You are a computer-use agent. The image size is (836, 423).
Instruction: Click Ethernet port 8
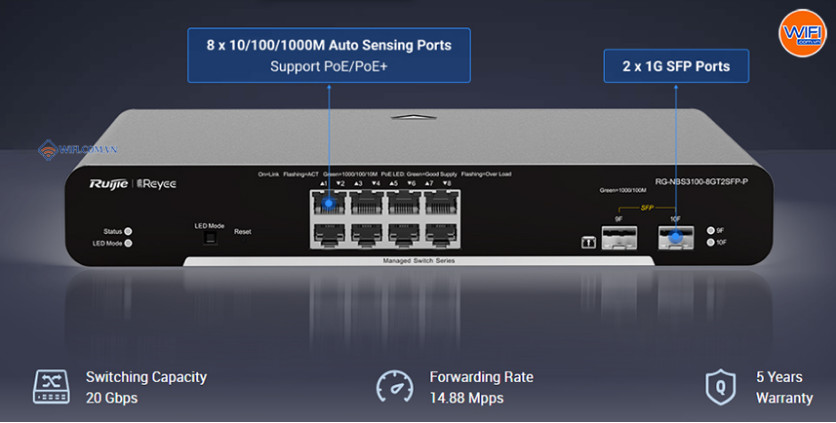tap(441, 235)
